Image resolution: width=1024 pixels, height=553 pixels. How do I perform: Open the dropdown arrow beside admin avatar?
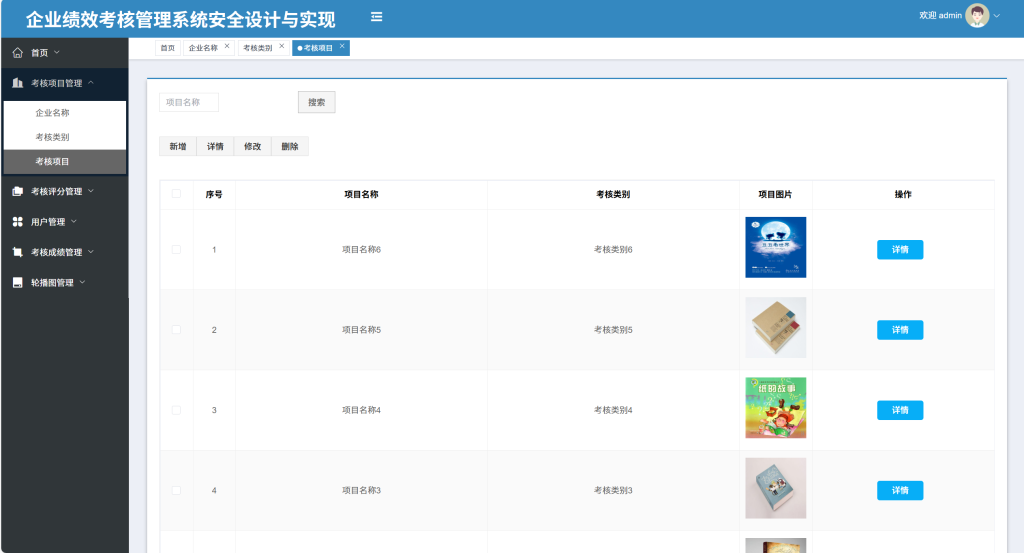click(x=997, y=16)
